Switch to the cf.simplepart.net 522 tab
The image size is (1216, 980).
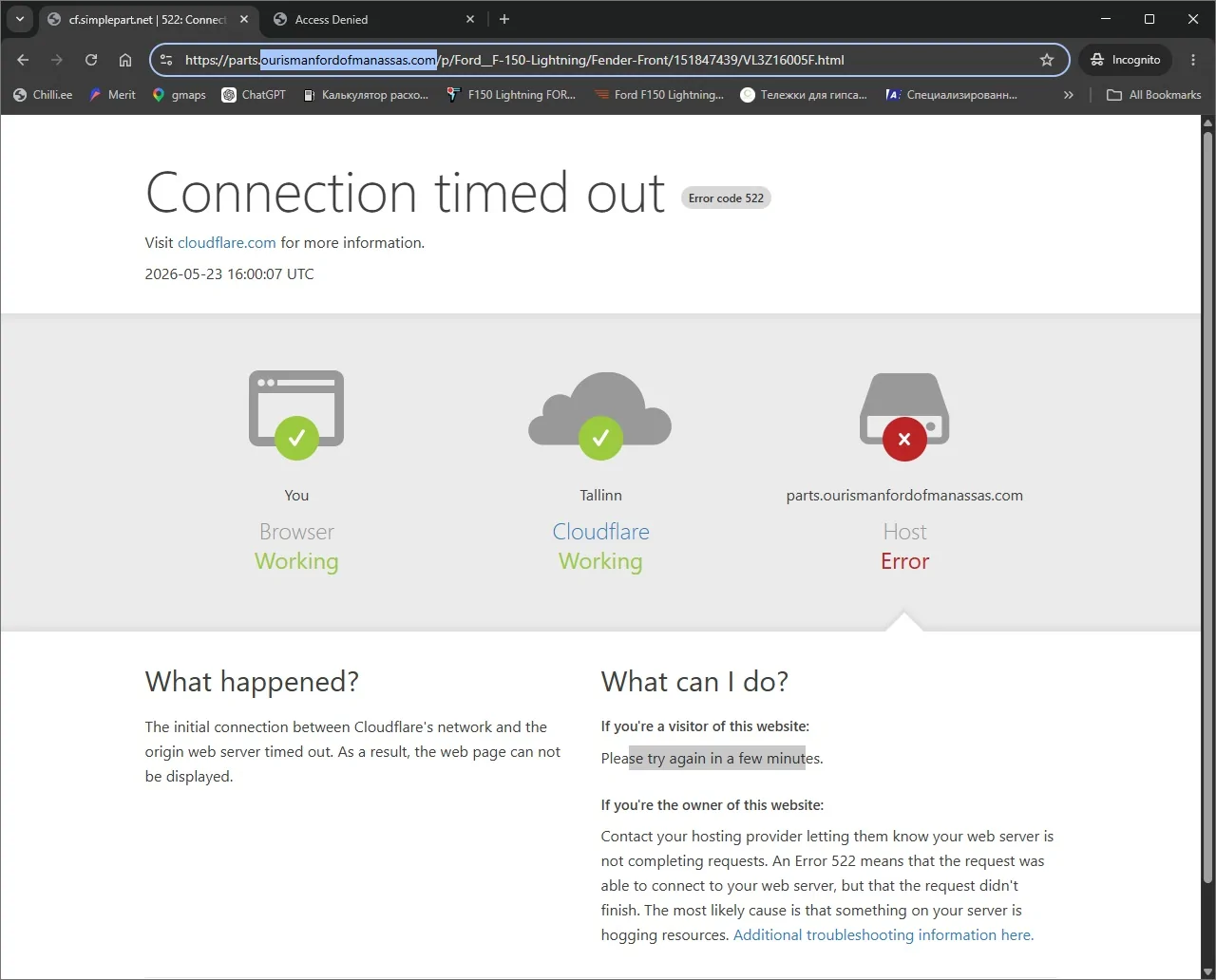tap(147, 19)
